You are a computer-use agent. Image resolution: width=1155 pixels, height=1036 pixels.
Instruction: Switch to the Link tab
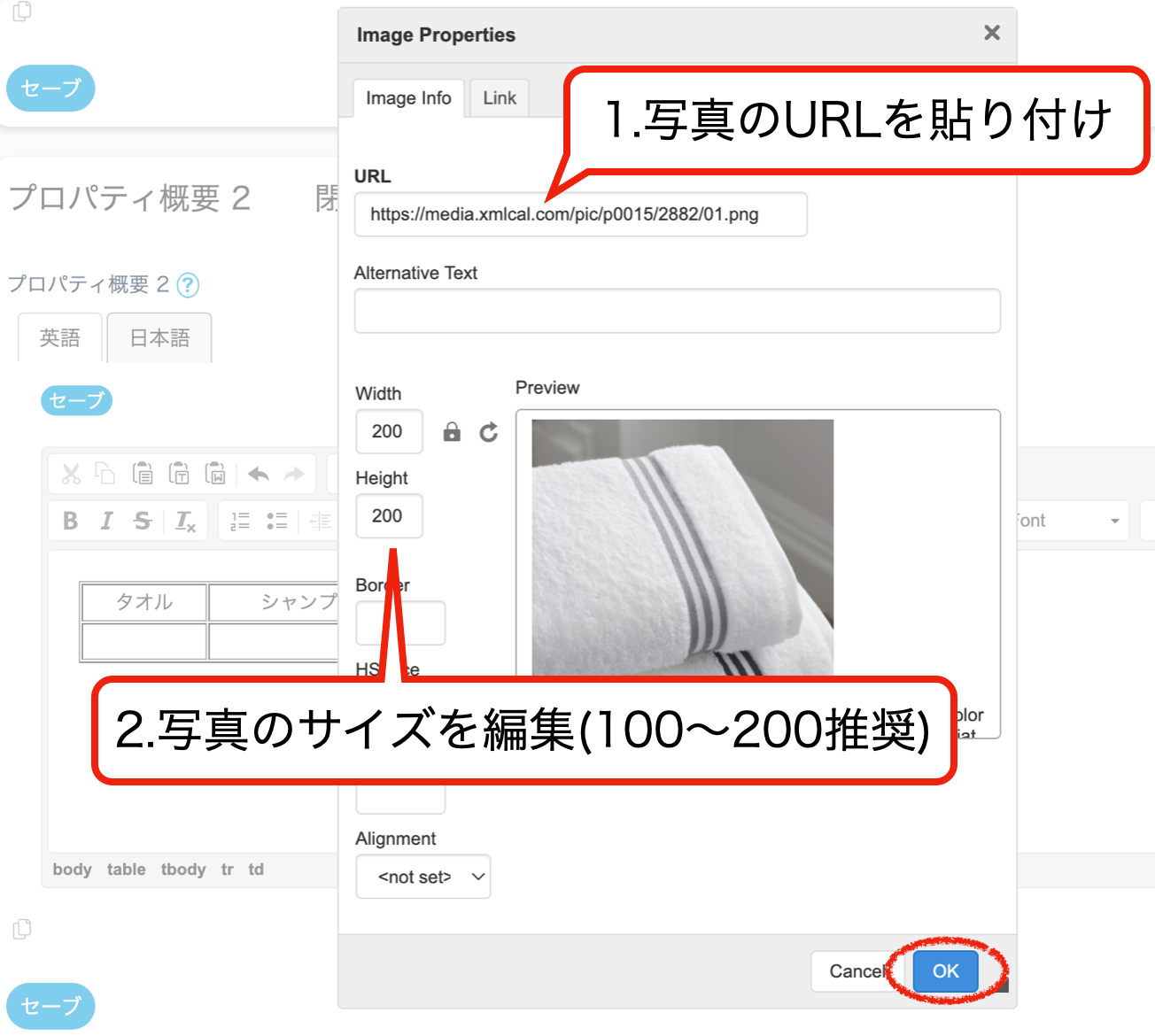point(500,98)
